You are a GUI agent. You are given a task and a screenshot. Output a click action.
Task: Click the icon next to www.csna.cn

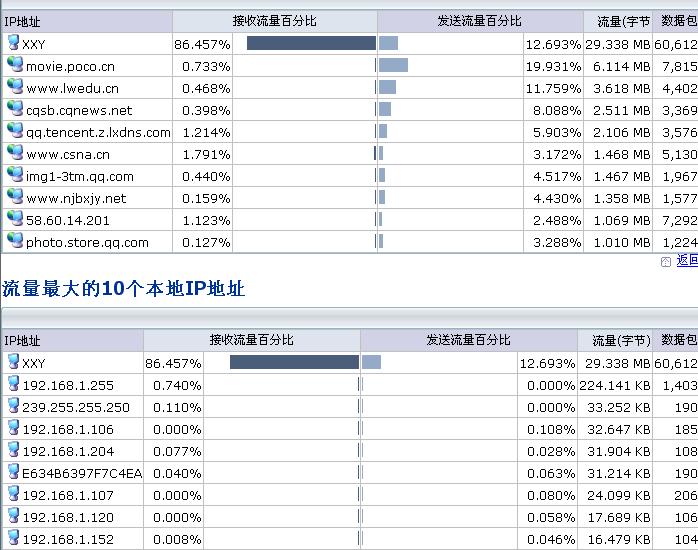click(x=15, y=153)
